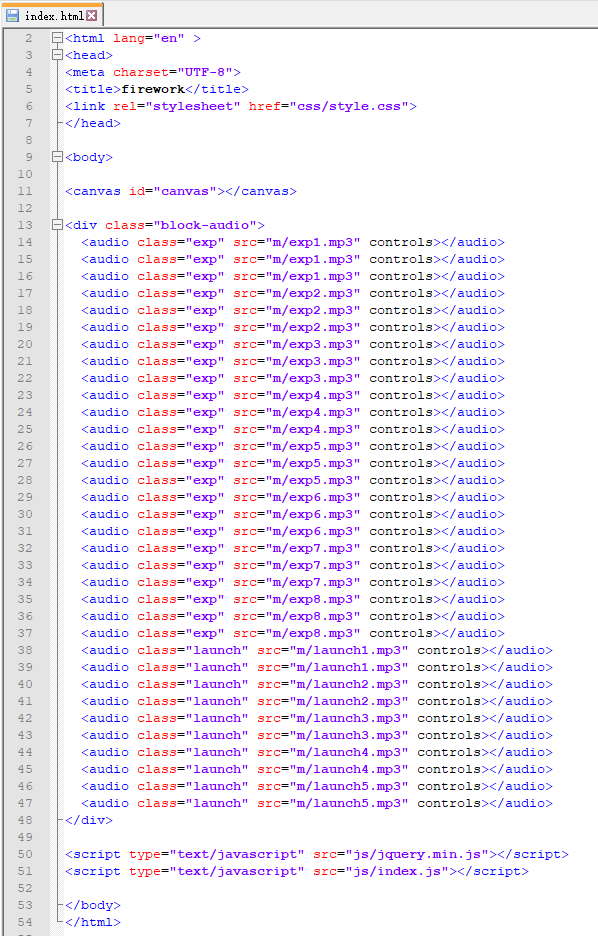Click the js/jquery.min.js script source

point(417,854)
